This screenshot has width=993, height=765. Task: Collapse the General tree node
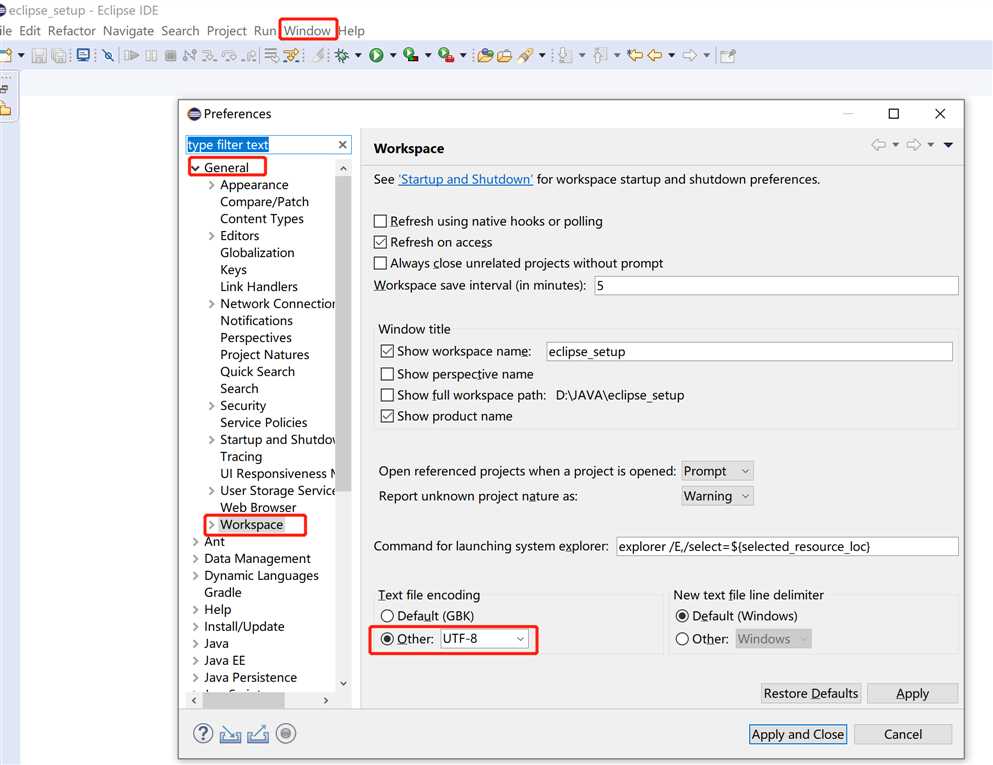(195, 168)
